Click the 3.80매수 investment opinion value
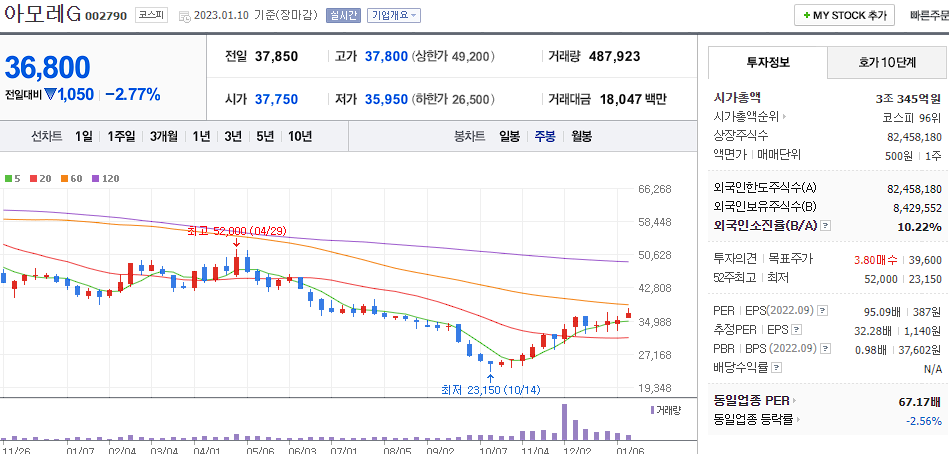The width and height of the screenshot is (949, 454). [876, 260]
